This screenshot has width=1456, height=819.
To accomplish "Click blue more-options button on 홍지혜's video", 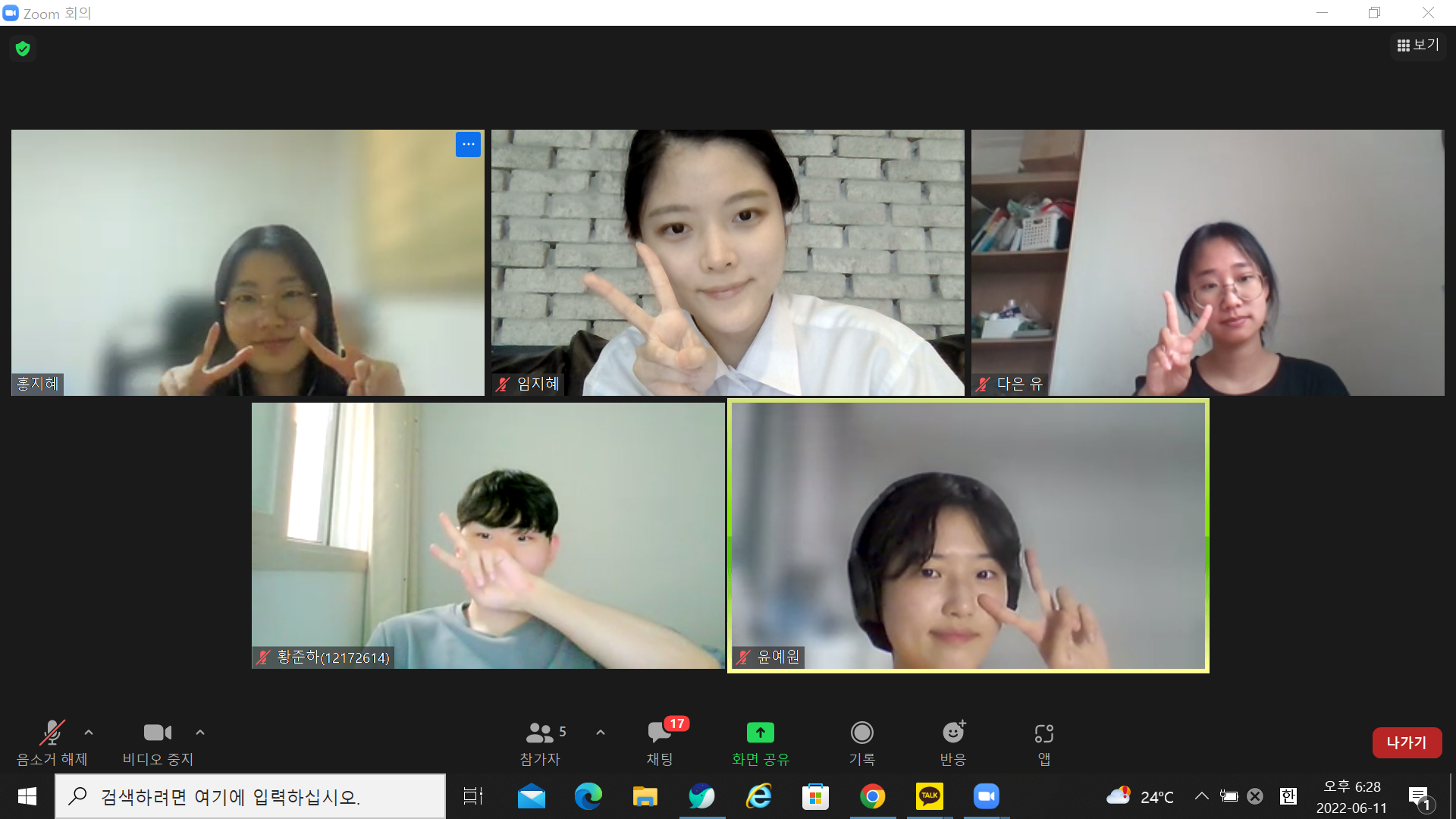I will (468, 144).
